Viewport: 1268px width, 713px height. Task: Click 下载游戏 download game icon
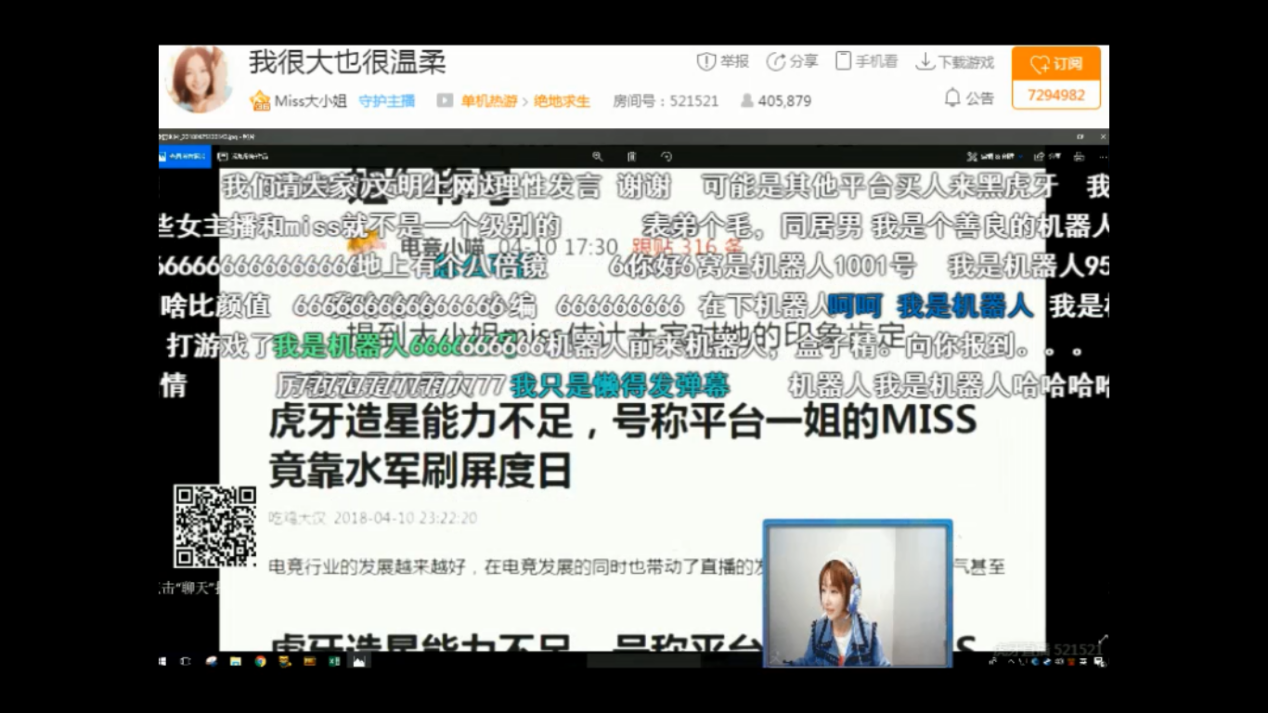(x=925, y=62)
